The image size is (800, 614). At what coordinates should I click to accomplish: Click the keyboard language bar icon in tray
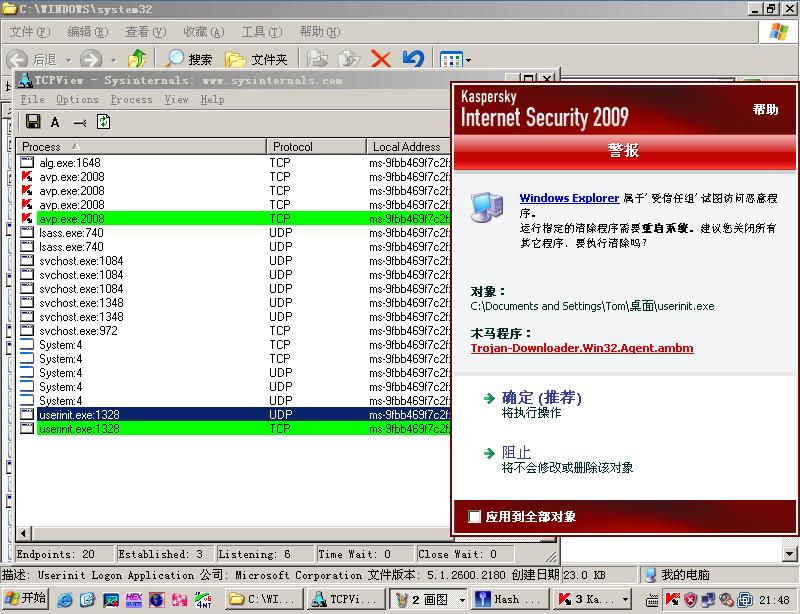pyautogui.click(x=652, y=601)
